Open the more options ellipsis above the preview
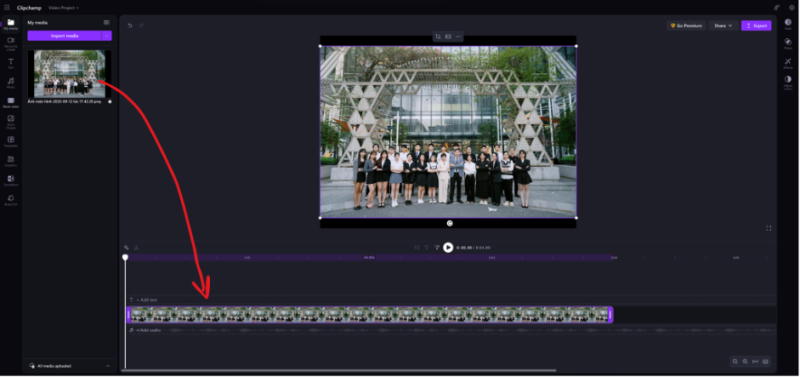 click(x=458, y=36)
